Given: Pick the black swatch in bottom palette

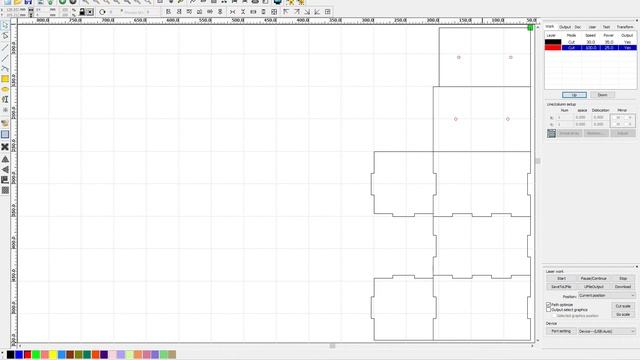Looking at the screenshot, I should (11, 355).
